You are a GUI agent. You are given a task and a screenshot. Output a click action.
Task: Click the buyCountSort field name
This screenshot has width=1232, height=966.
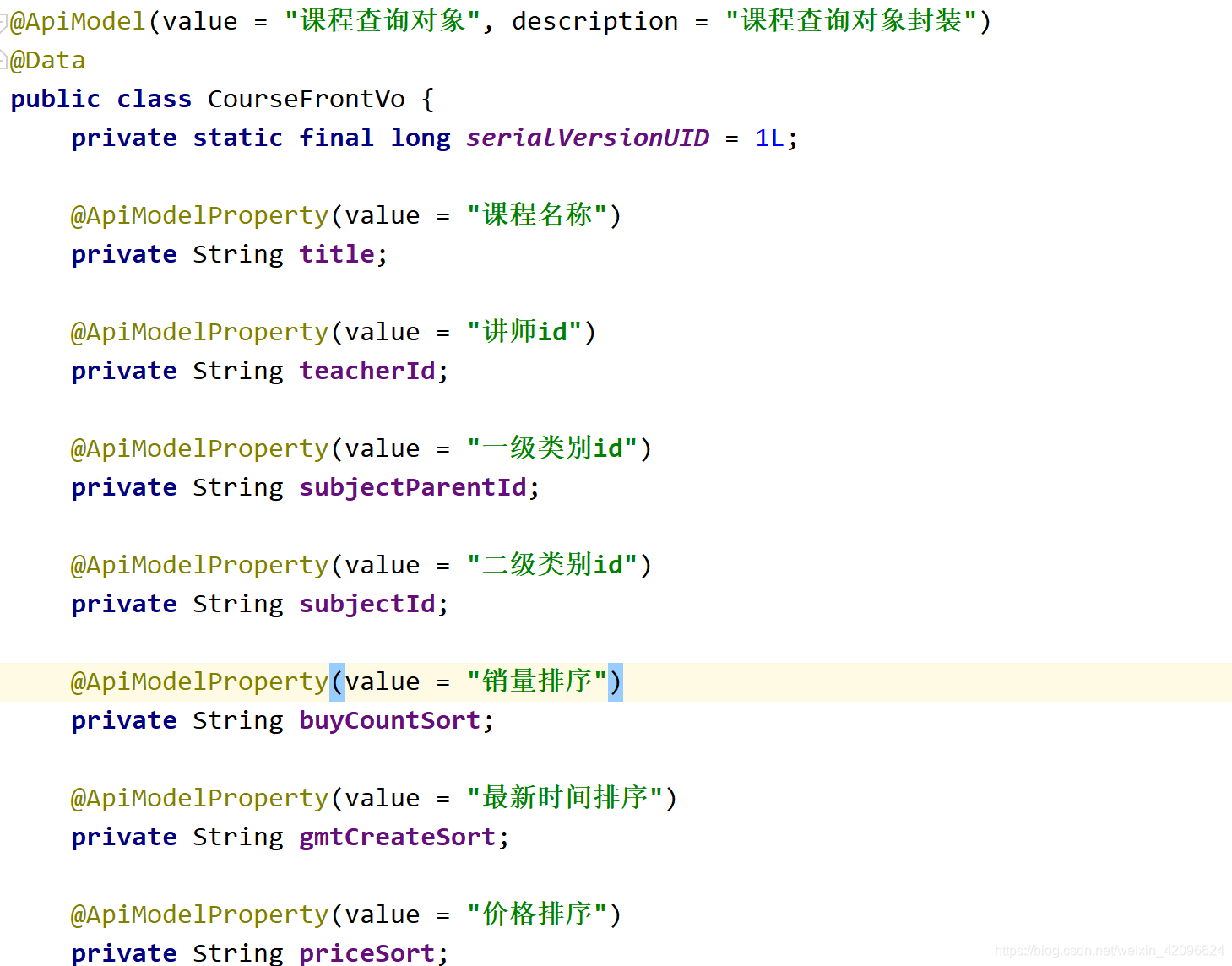point(389,720)
